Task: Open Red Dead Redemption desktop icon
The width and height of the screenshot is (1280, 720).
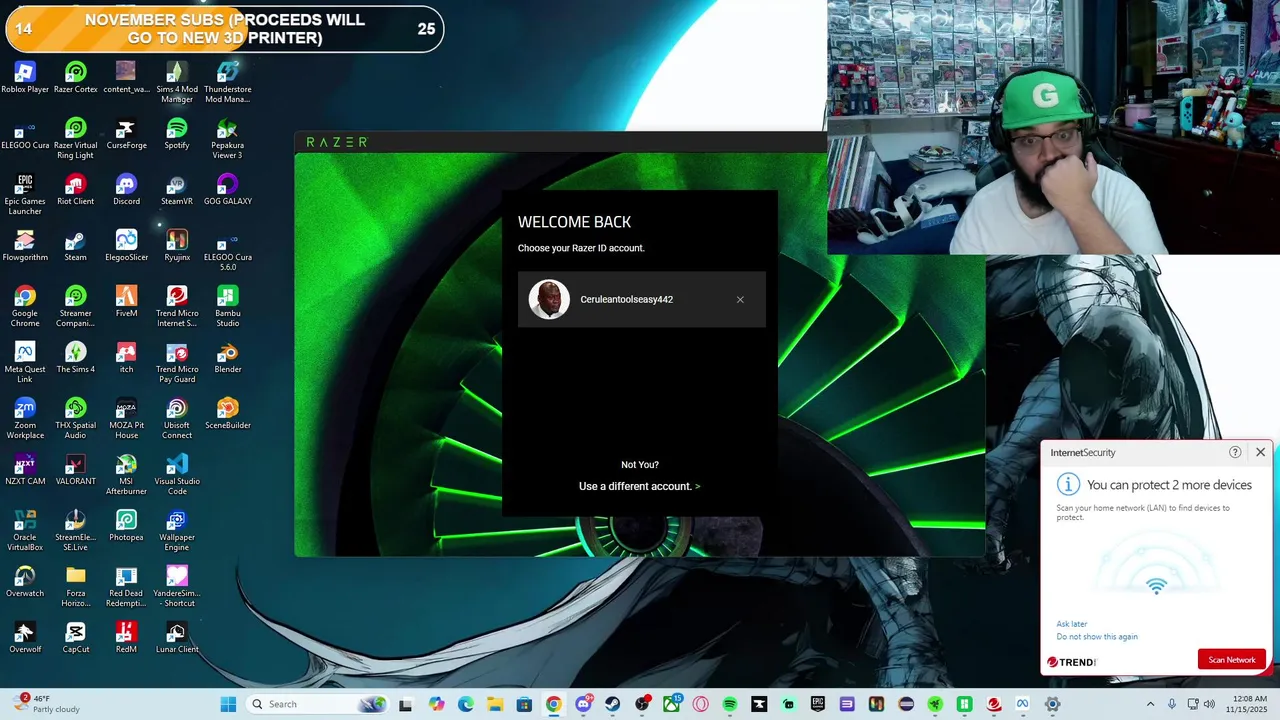Action: point(126,586)
